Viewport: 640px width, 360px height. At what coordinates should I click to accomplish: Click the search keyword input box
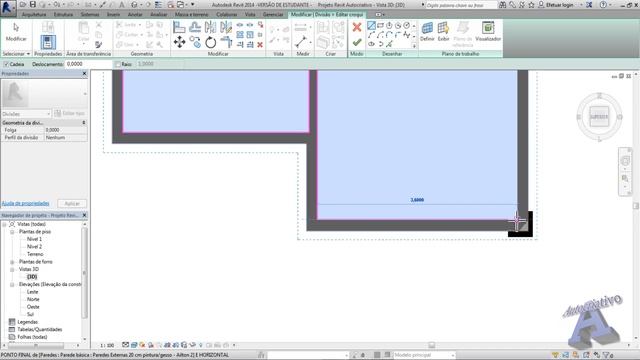point(461,5)
